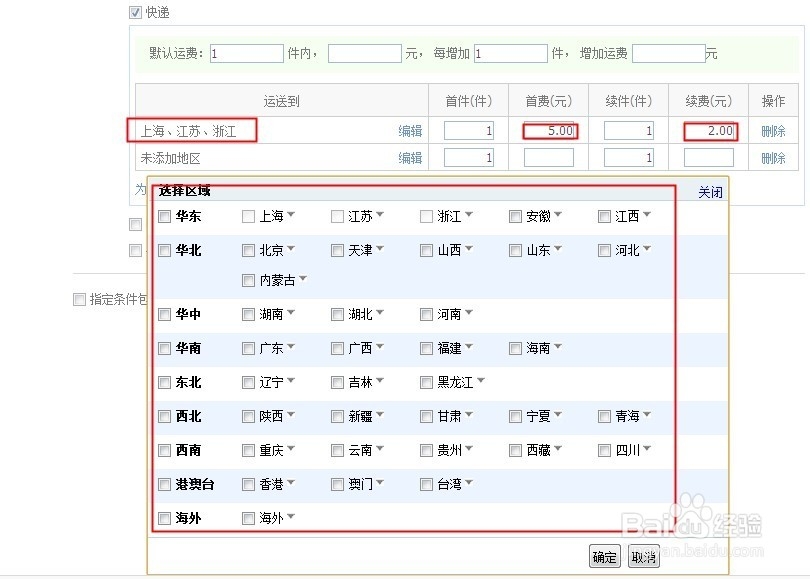Click the 取消 cancel button
810x579 pixels.
tap(643, 557)
